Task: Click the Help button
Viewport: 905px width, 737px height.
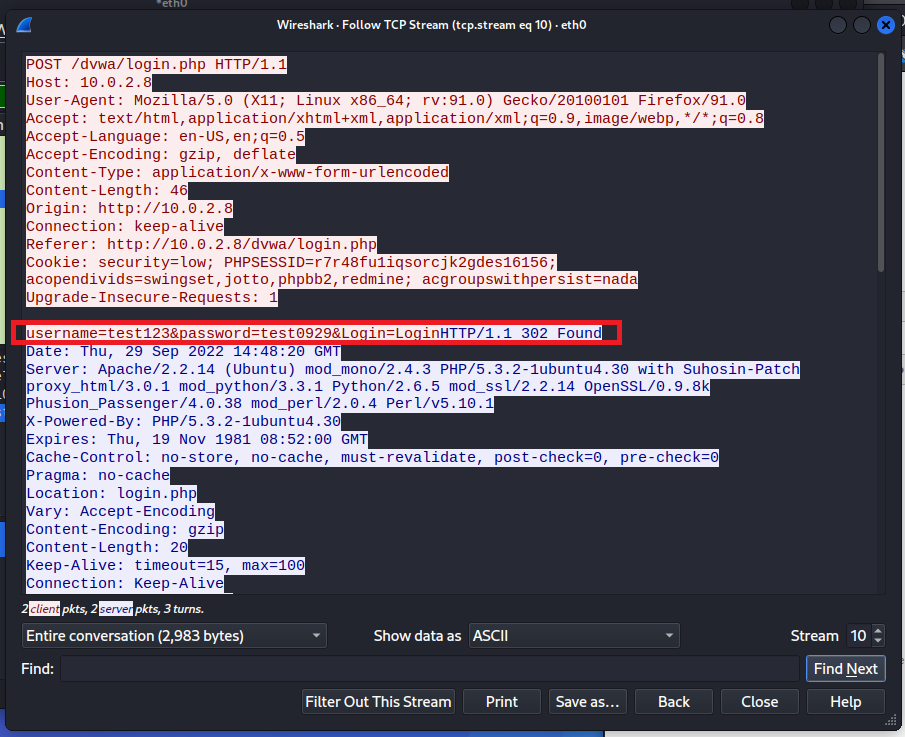Action: [846, 702]
